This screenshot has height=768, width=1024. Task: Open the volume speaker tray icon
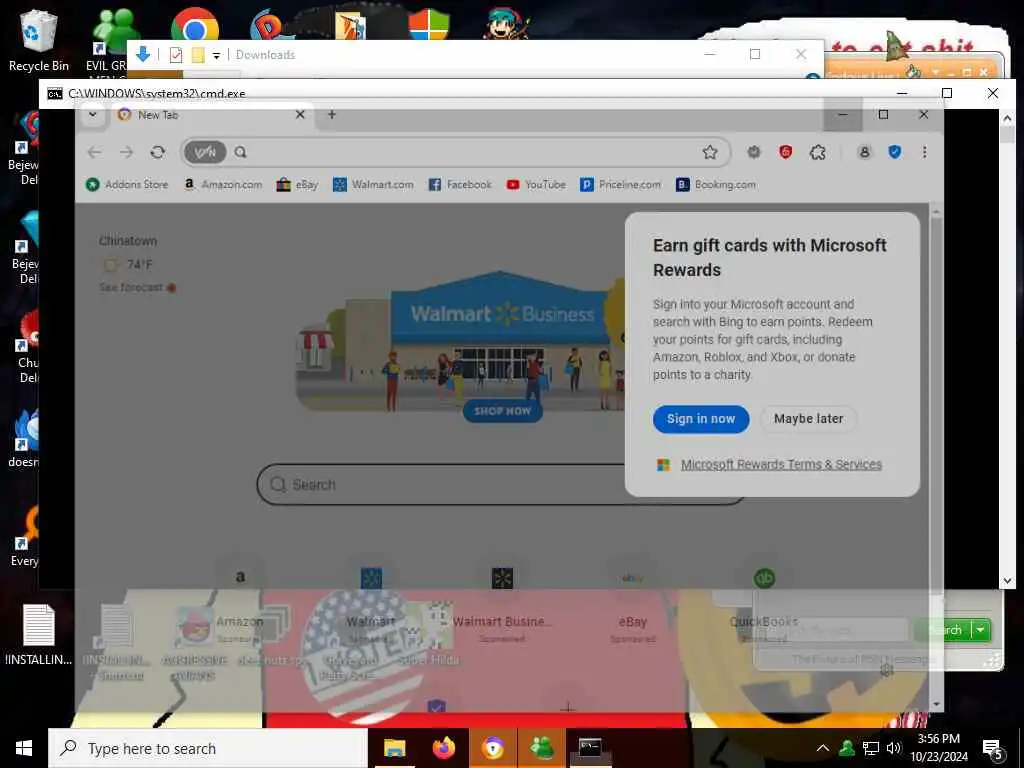pyautogui.click(x=893, y=748)
